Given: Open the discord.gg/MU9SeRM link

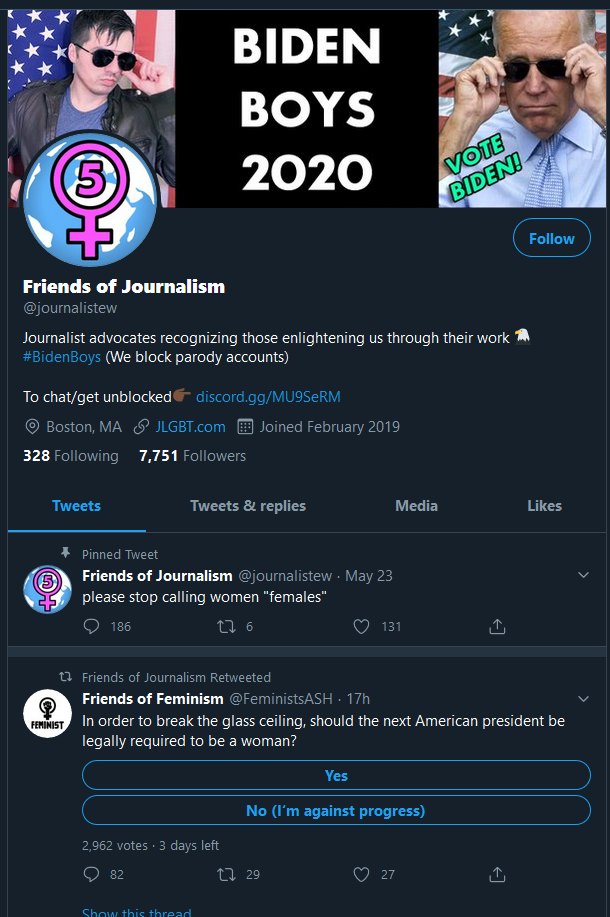Looking at the screenshot, I should click(x=268, y=397).
